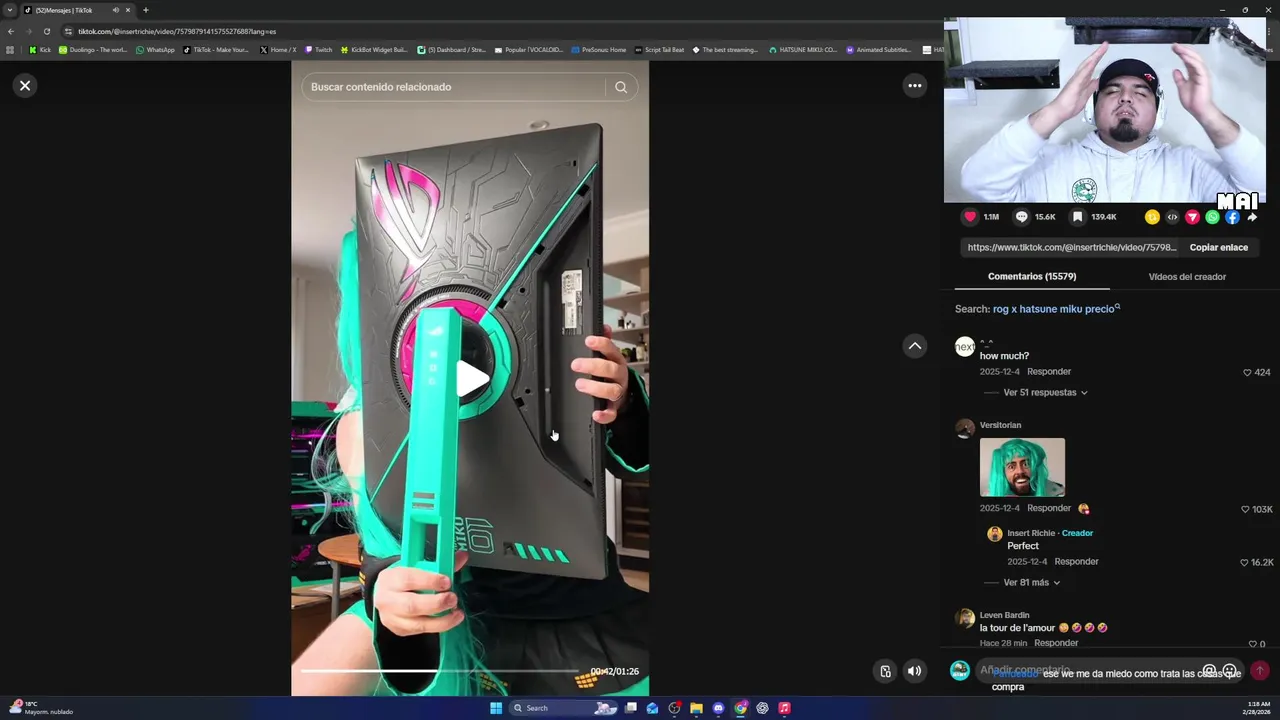This screenshot has height=720, width=1280.
Task: Go to previous video with up chevron
Action: click(914, 346)
